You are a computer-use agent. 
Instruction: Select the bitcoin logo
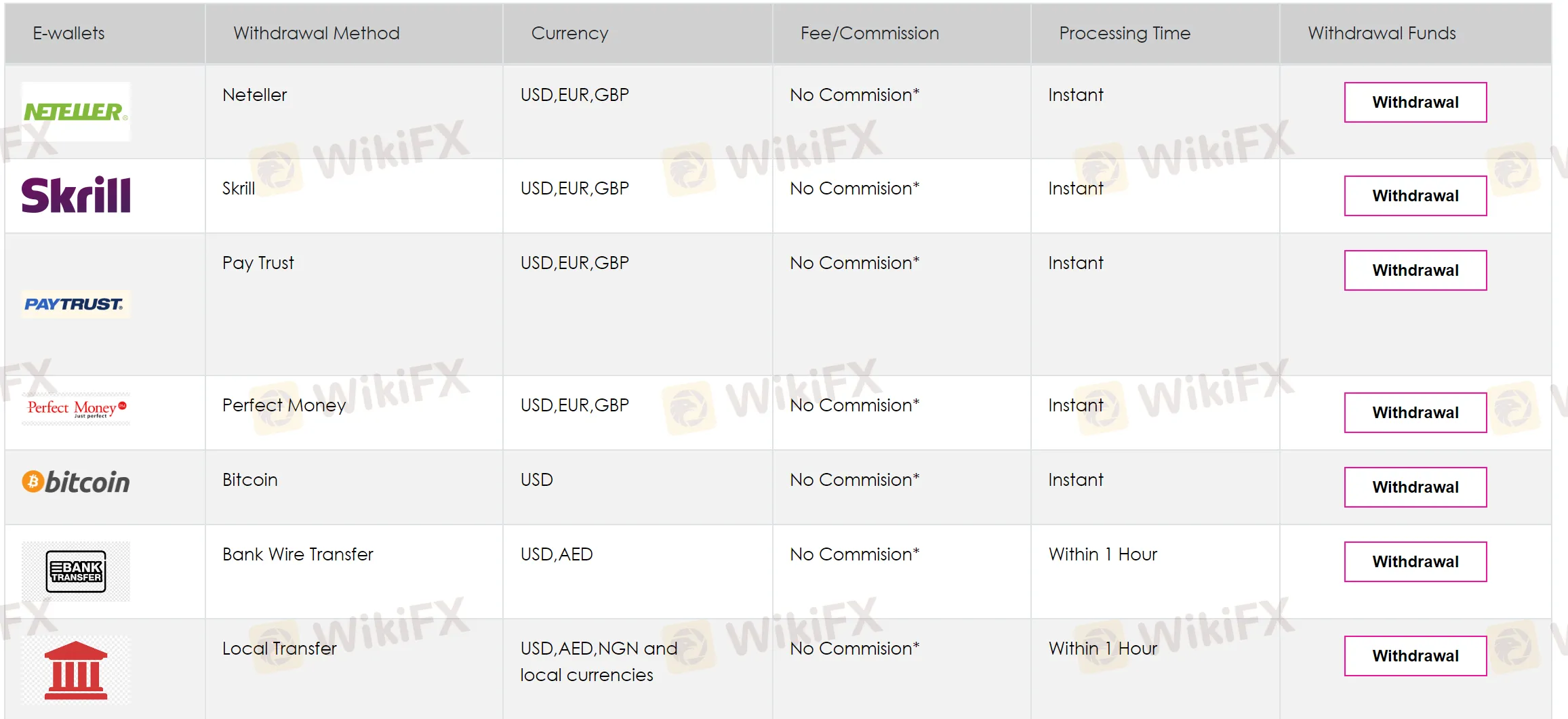(x=76, y=482)
